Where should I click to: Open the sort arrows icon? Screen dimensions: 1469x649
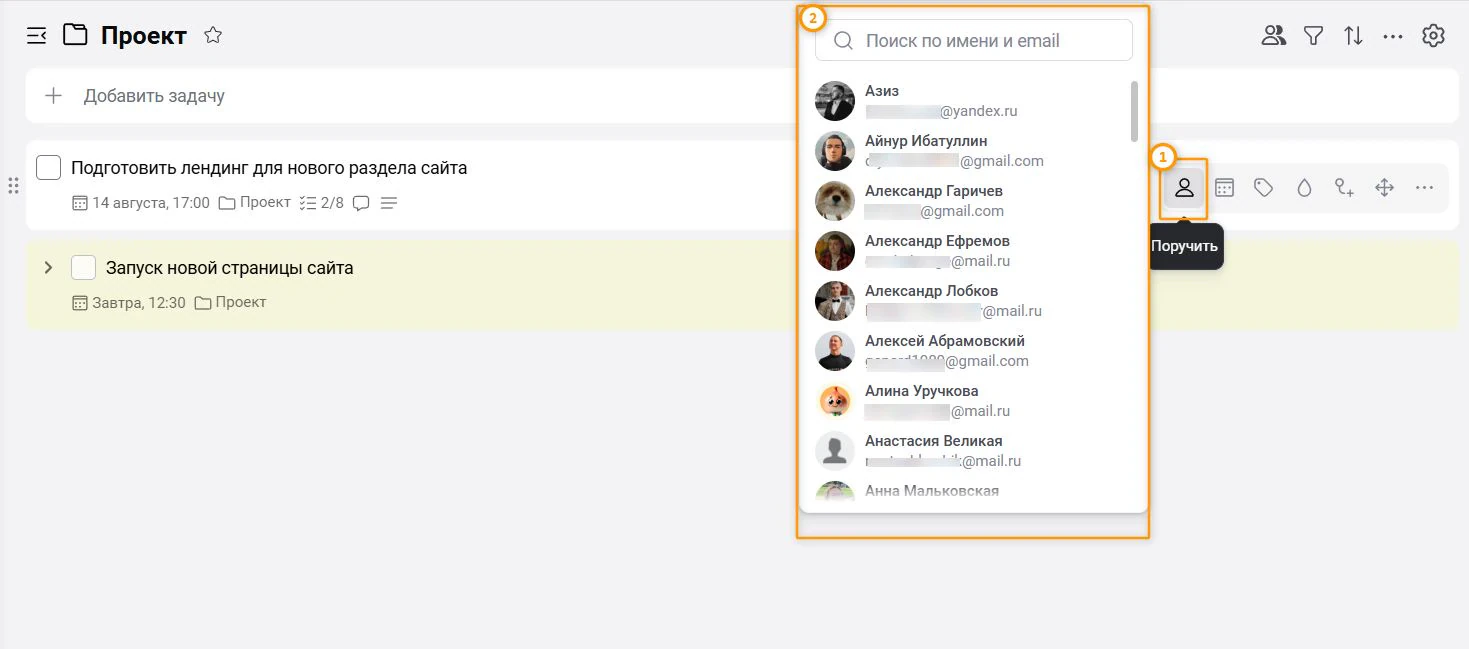coord(1353,36)
